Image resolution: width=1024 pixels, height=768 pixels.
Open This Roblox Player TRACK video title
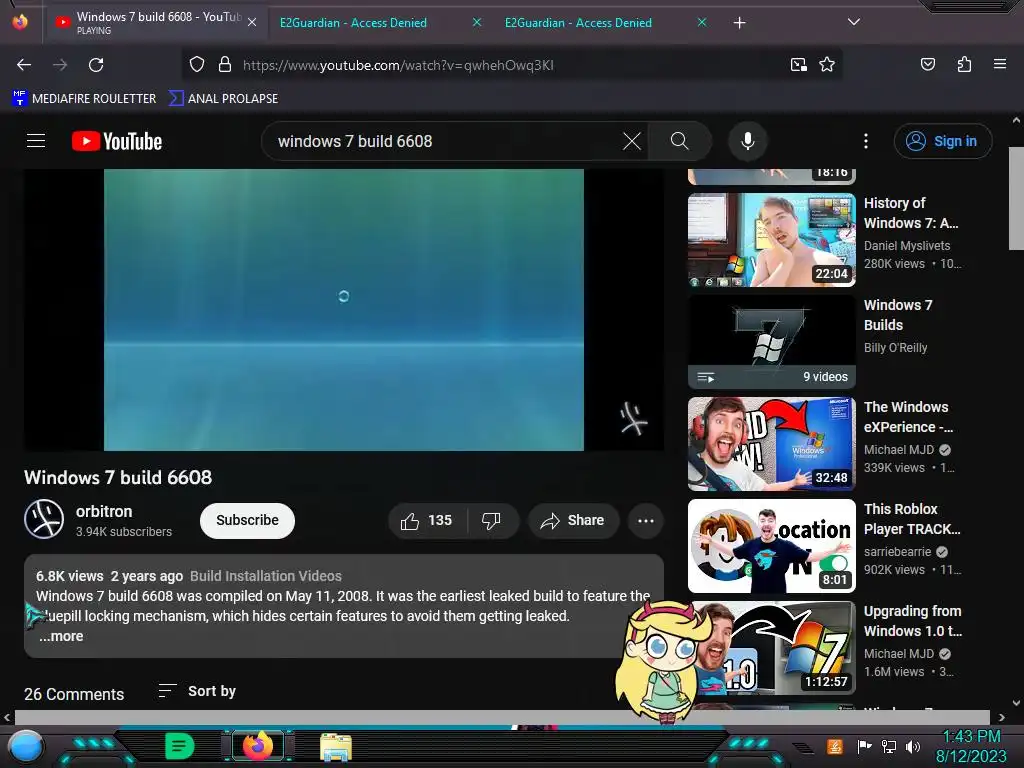coord(912,519)
